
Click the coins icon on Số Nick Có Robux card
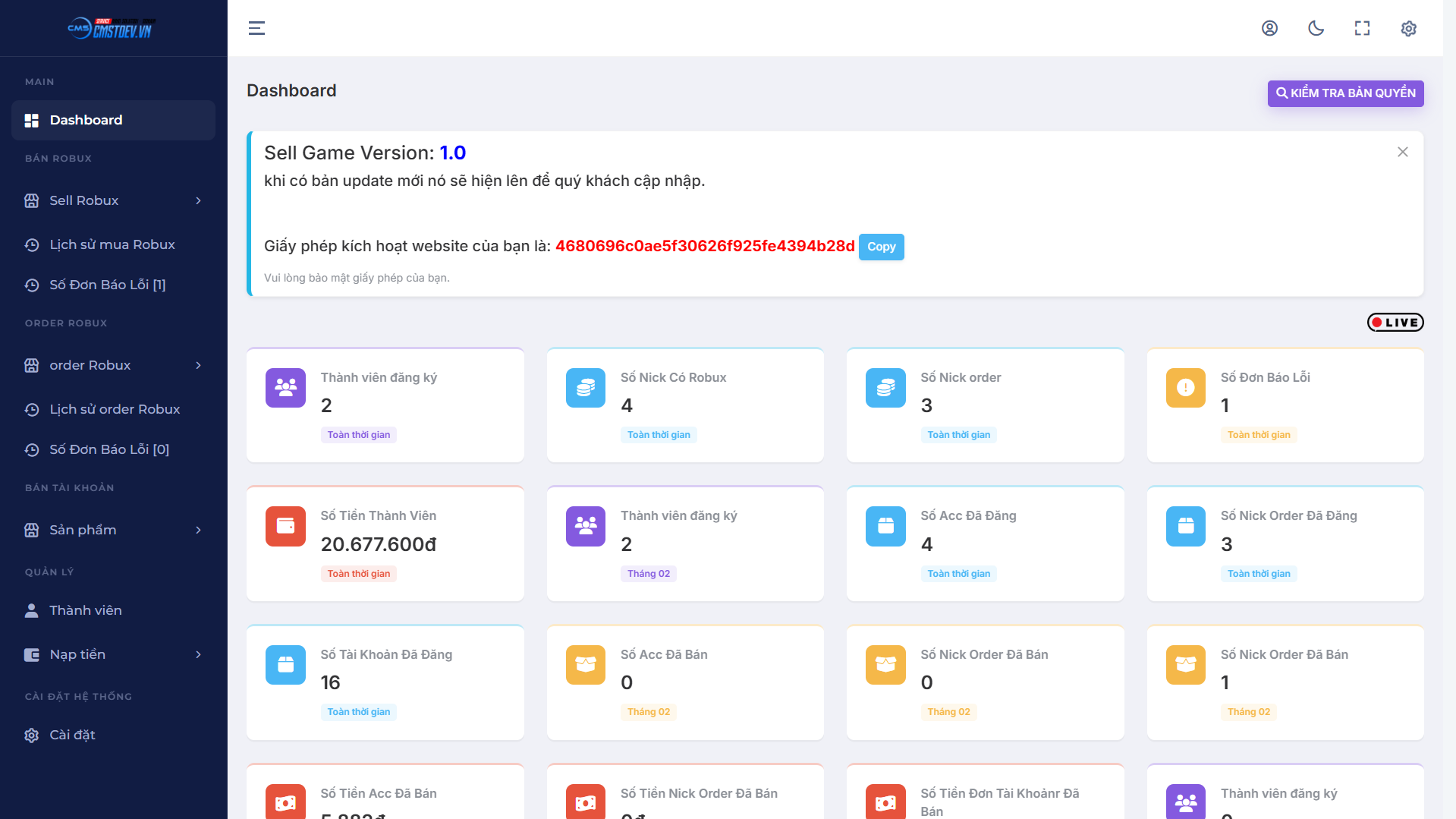[x=585, y=388]
